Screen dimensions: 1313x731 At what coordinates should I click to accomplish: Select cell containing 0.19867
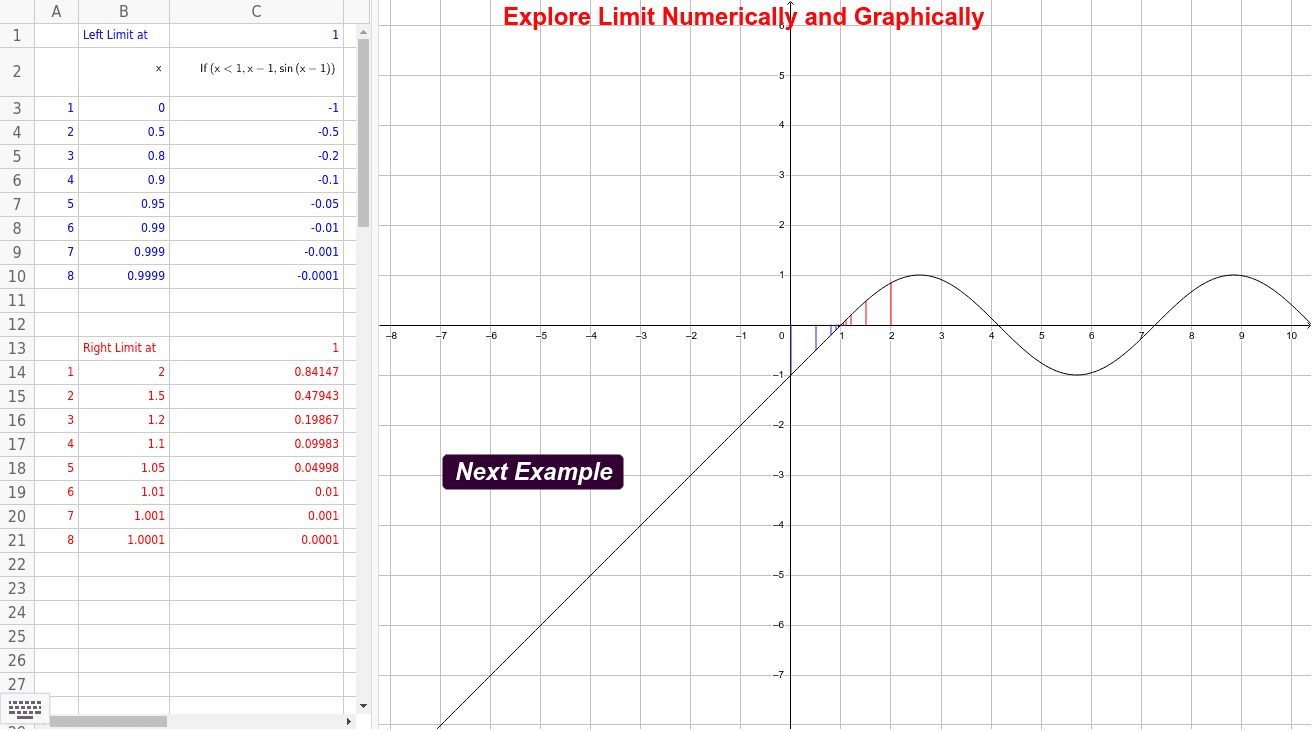pos(257,420)
